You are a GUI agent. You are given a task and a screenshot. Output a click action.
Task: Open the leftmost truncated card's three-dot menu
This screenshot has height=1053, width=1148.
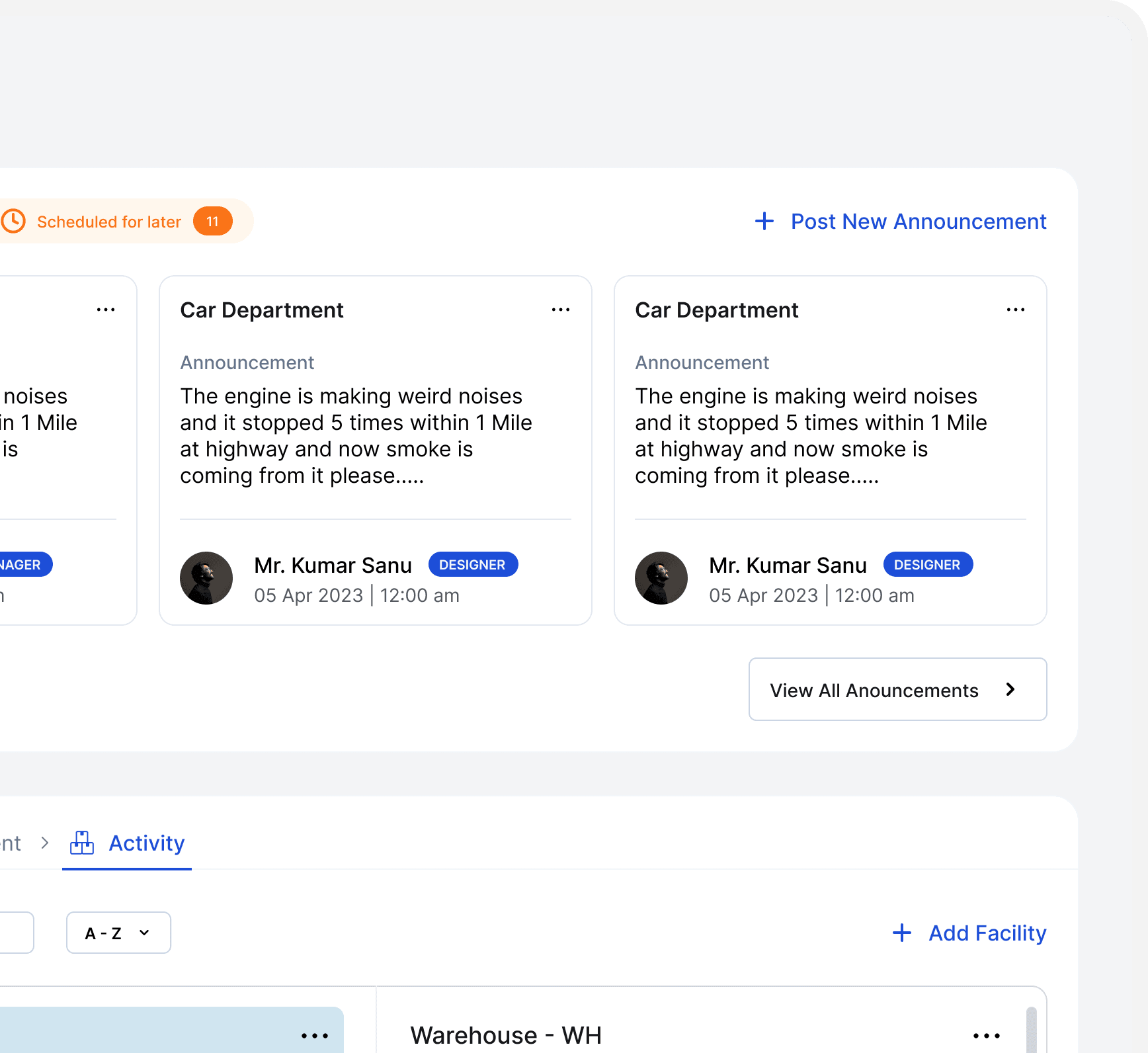106,309
